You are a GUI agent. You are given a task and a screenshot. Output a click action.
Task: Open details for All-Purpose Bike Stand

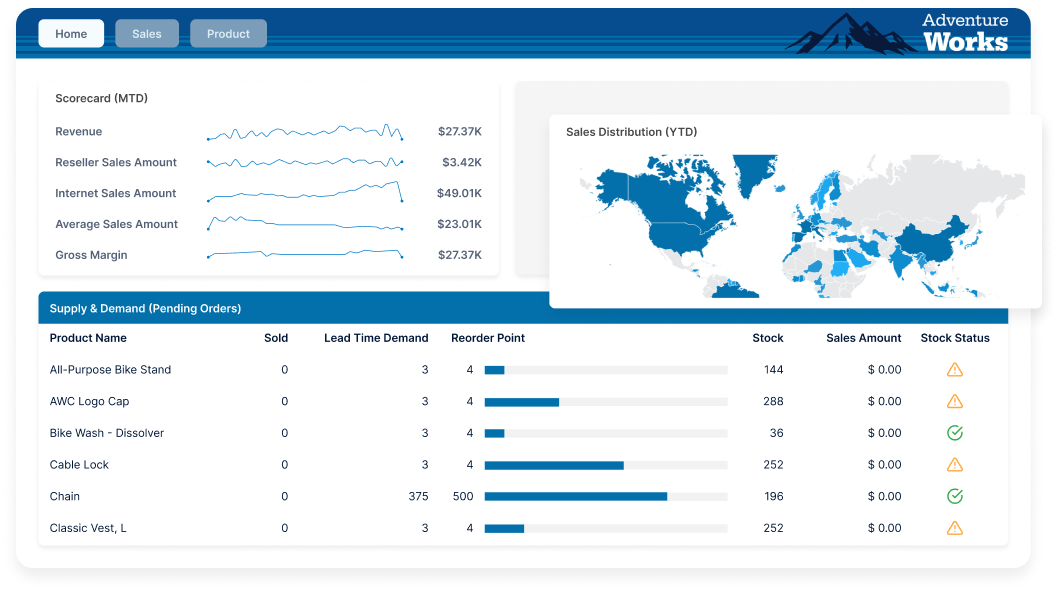click(110, 369)
